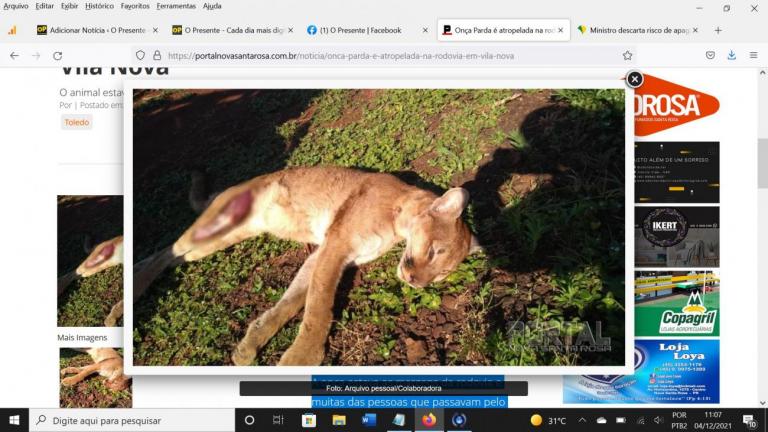Open the notification center
This screenshot has width=768, height=432.
[749, 420]
